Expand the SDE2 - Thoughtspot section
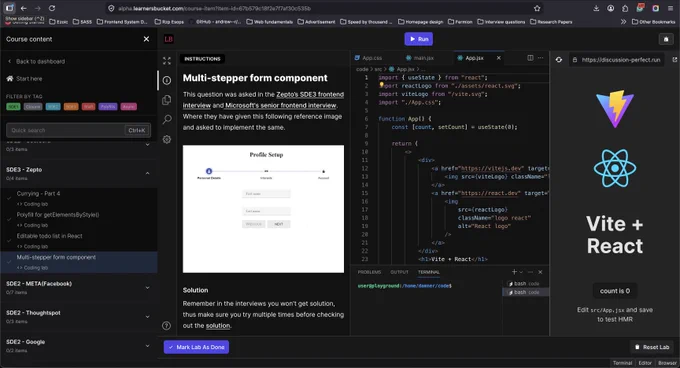The image size is (680, 368). (147, 316)
